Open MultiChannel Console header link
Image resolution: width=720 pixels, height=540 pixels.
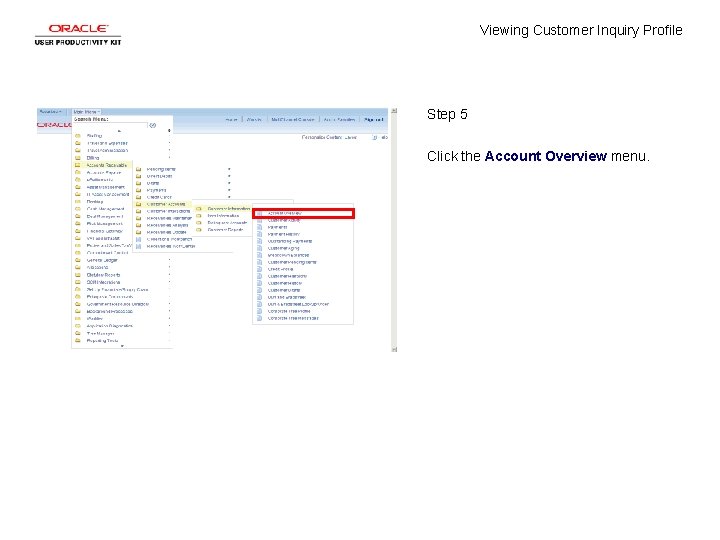(292, 119)
